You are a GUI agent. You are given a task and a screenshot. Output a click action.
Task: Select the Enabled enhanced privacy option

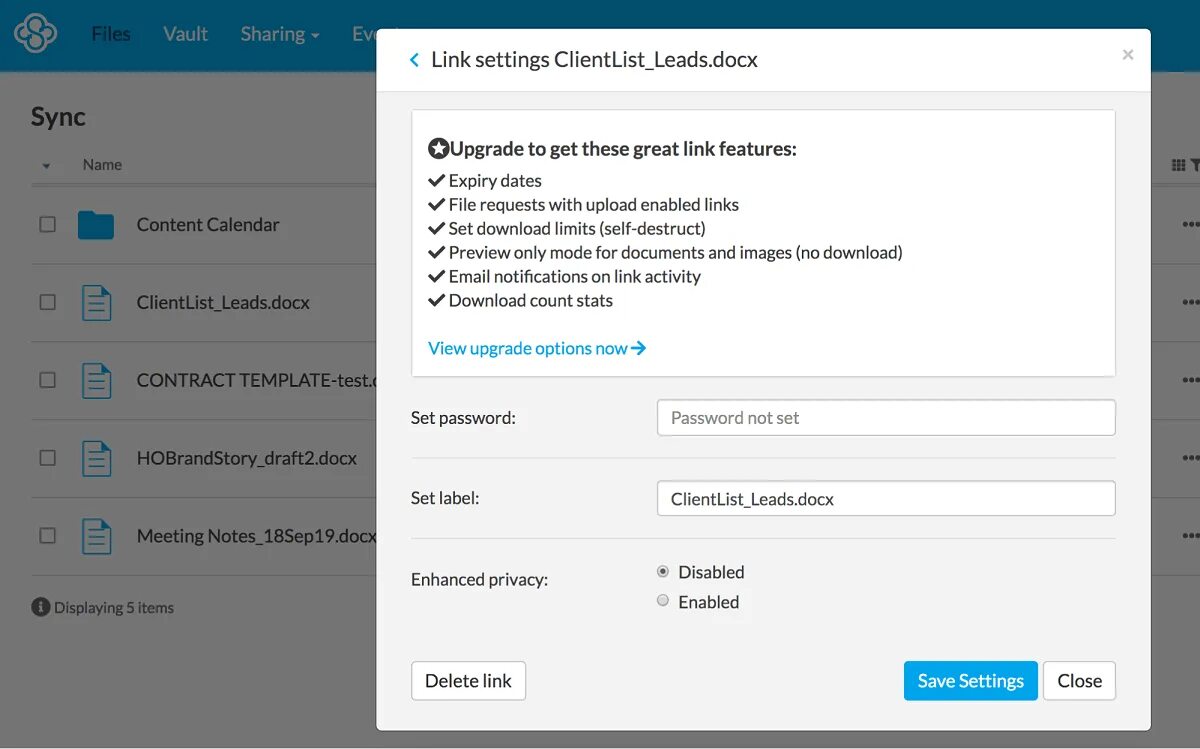tap(662, 601)
